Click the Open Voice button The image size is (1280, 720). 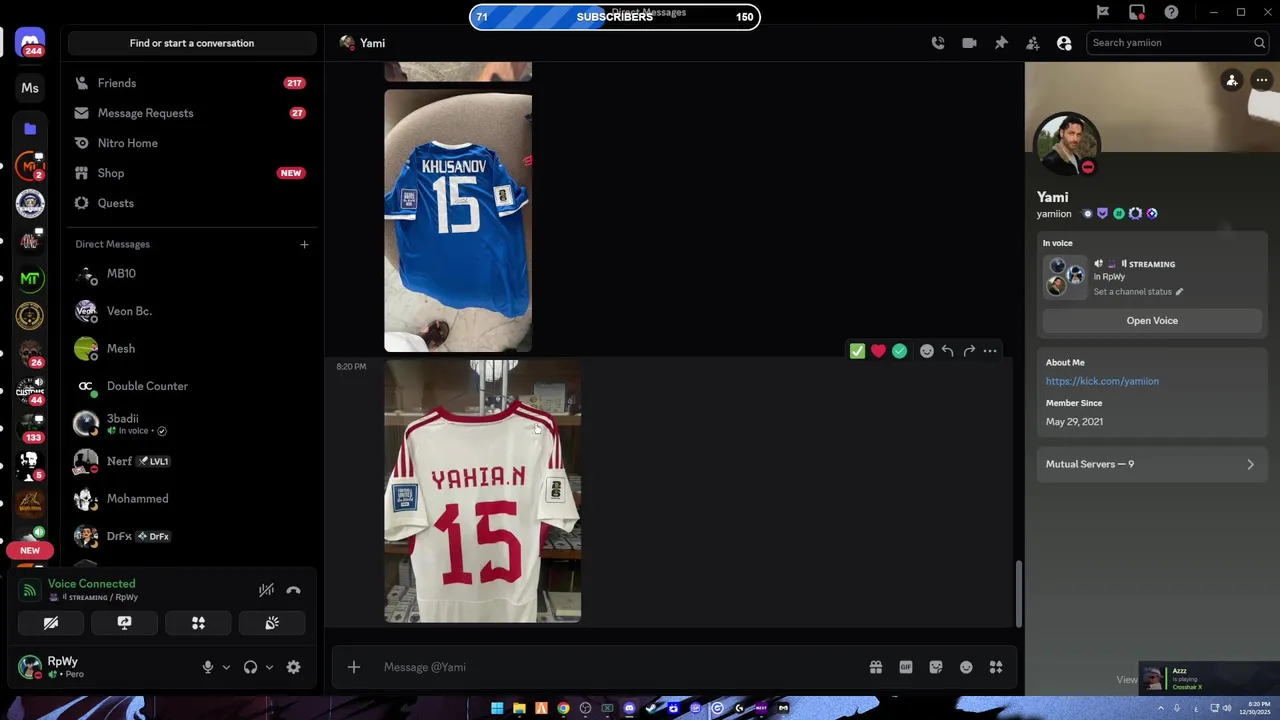pos(1152,321)
